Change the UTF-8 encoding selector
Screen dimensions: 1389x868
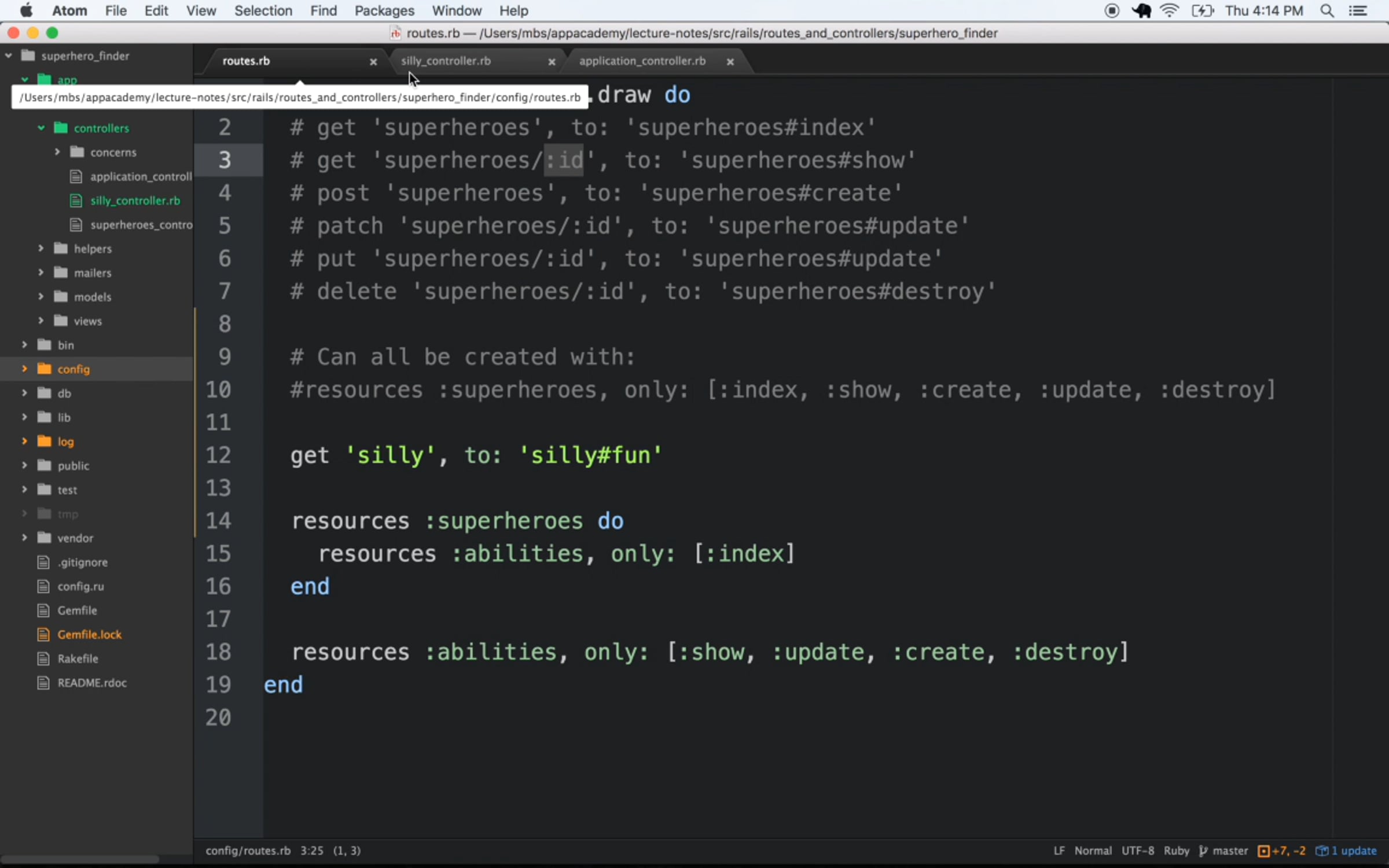1137,851
